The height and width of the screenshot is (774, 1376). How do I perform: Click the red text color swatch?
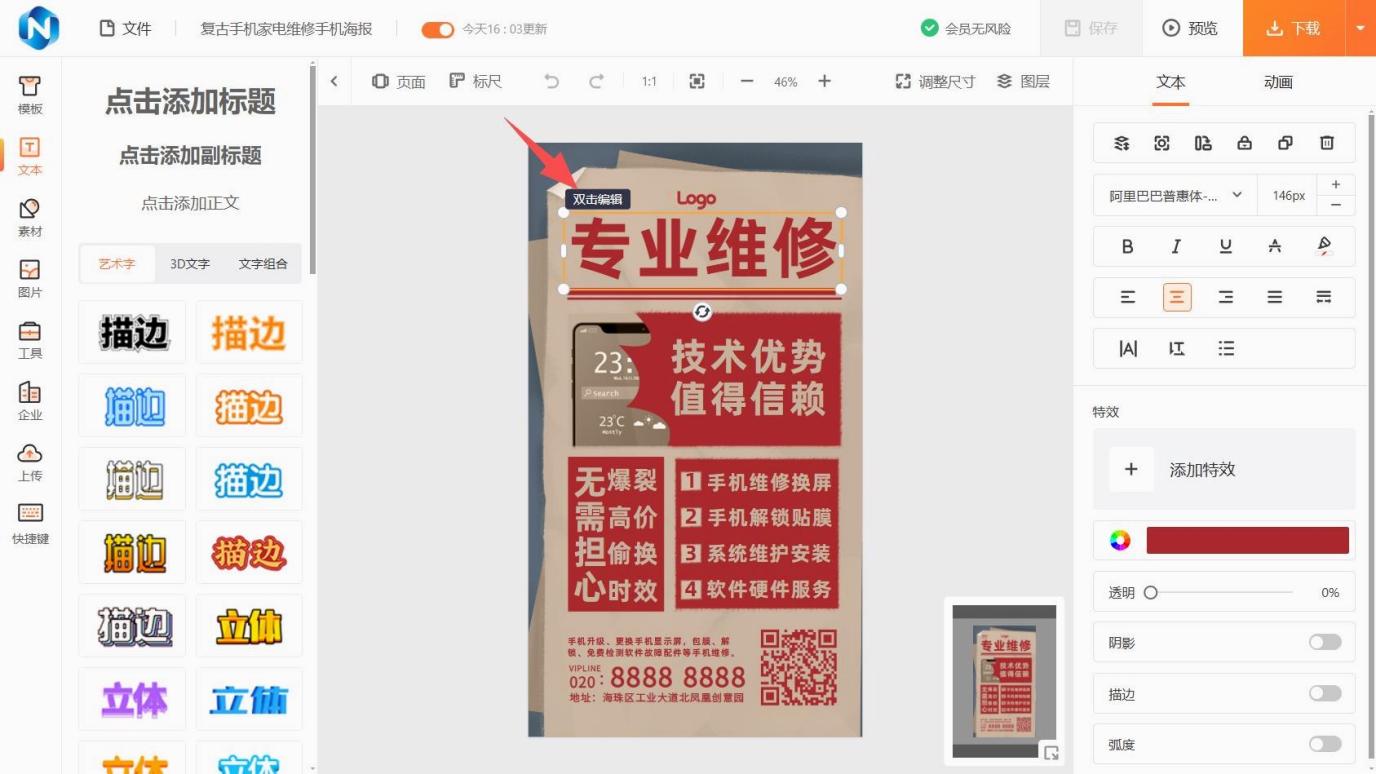coord(1247,541)
